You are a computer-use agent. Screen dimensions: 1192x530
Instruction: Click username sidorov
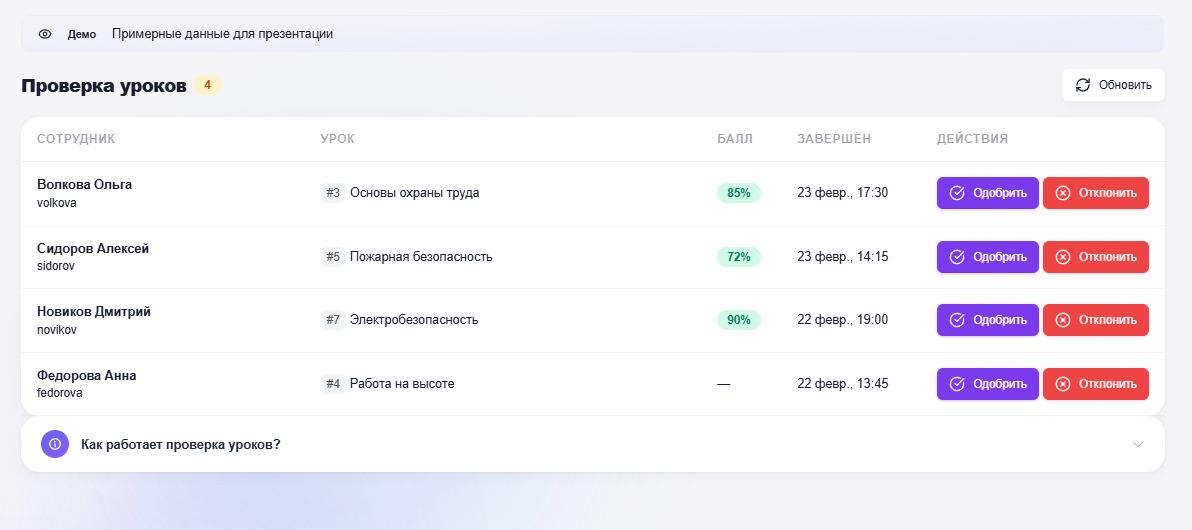click(x=56, y=266)
